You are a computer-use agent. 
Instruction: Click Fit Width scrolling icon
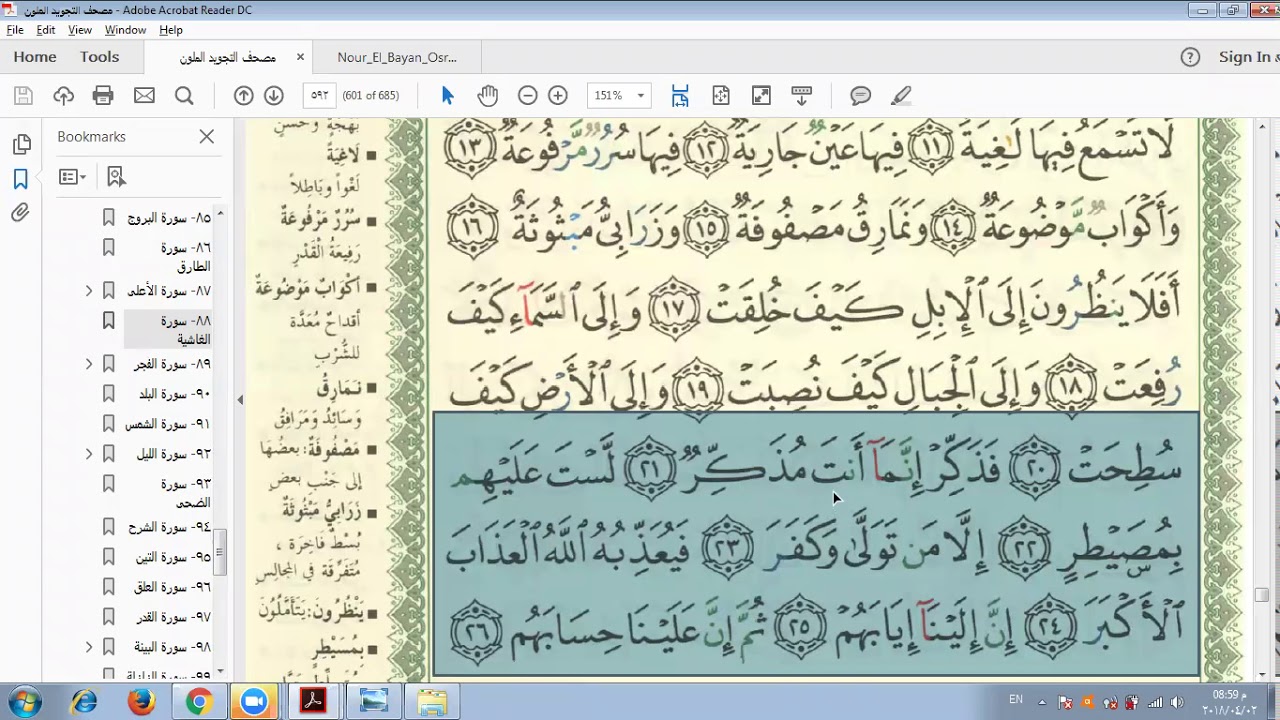point(680,95)
